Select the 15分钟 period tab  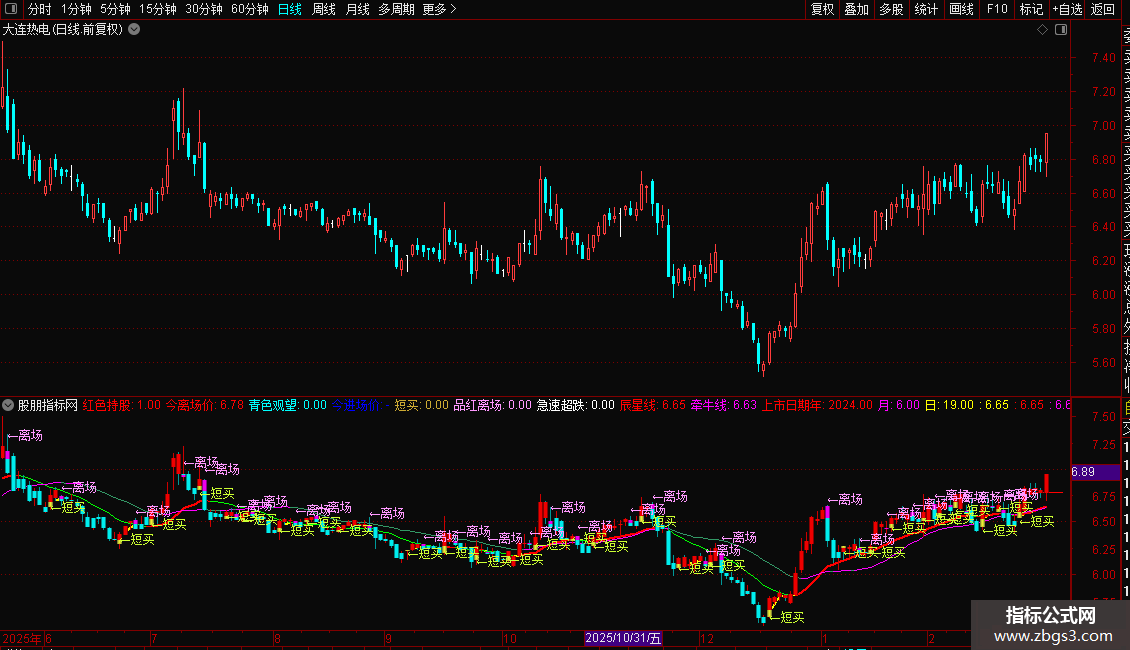157,9
